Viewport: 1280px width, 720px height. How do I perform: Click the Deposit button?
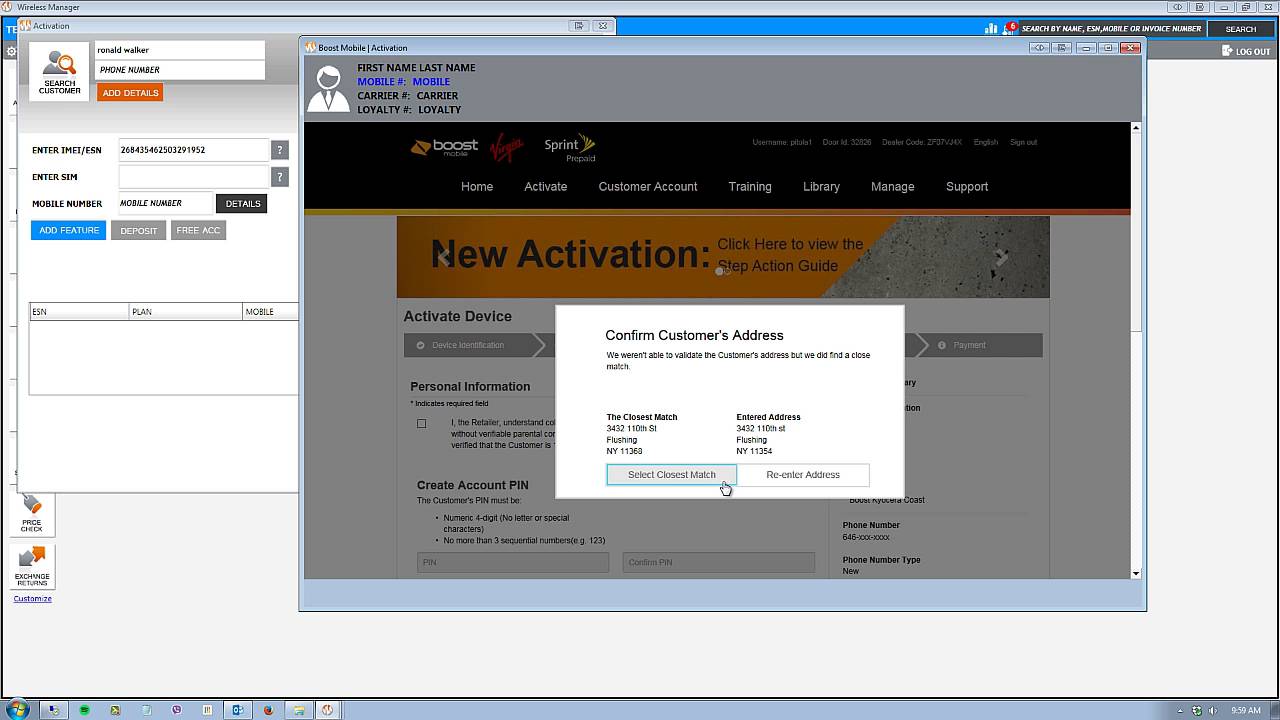click(x=139, y=231)
